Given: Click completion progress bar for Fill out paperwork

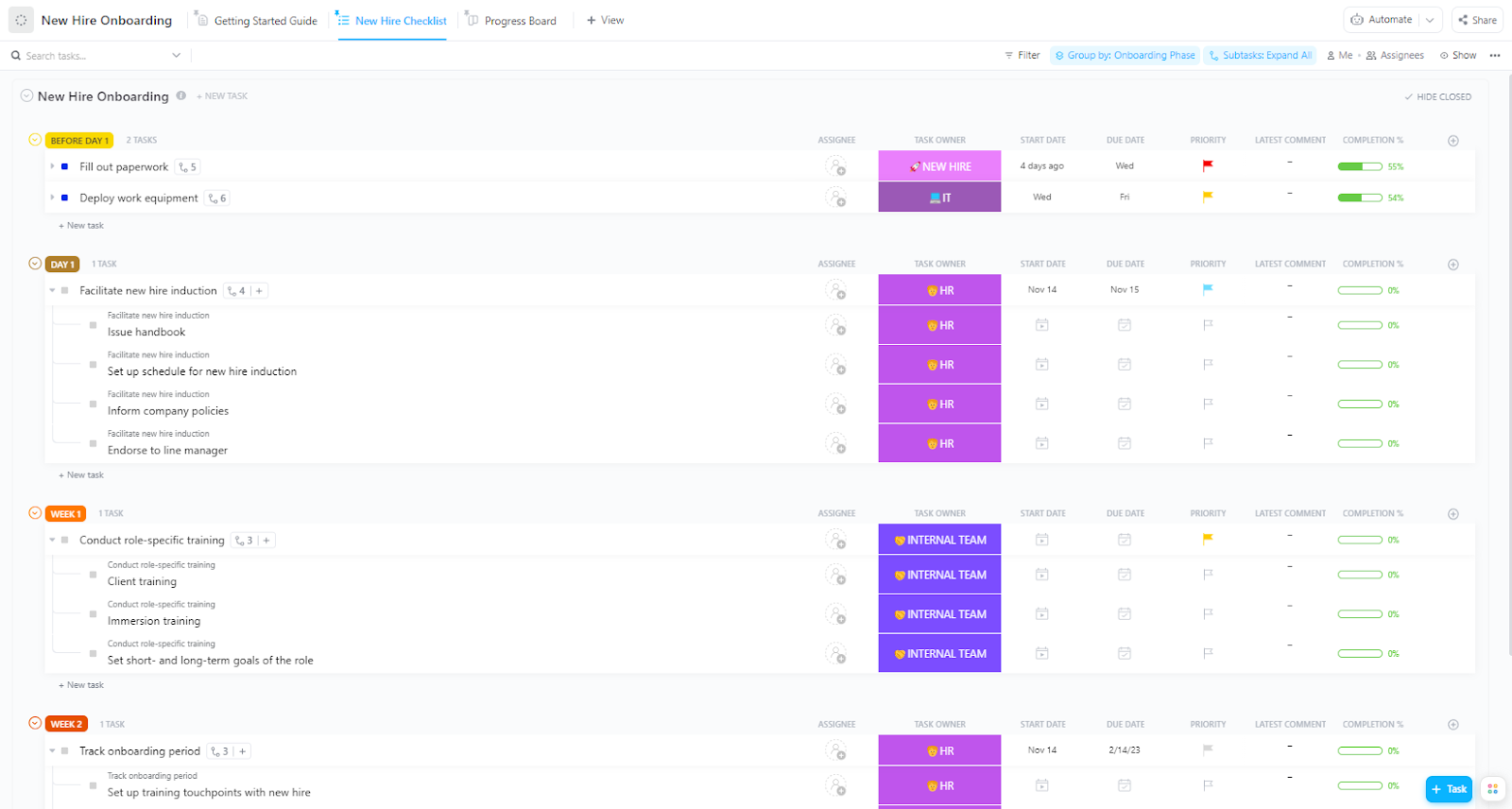Looking at the screenshot, I should coord(1359,166).
